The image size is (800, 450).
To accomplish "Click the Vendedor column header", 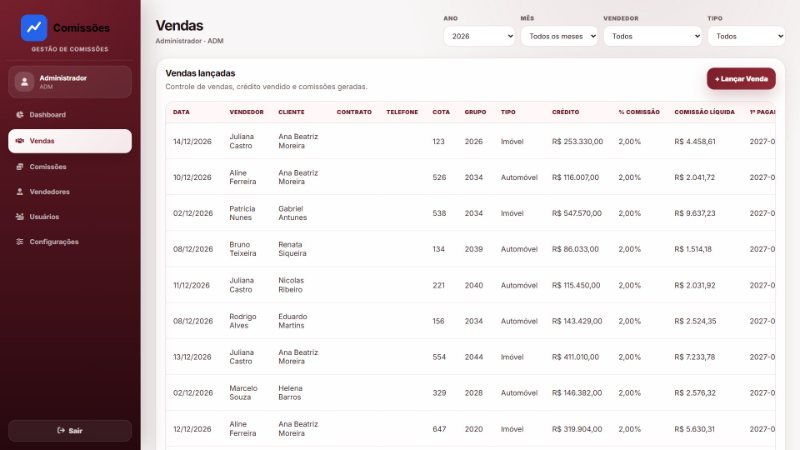I will point(246,112).
